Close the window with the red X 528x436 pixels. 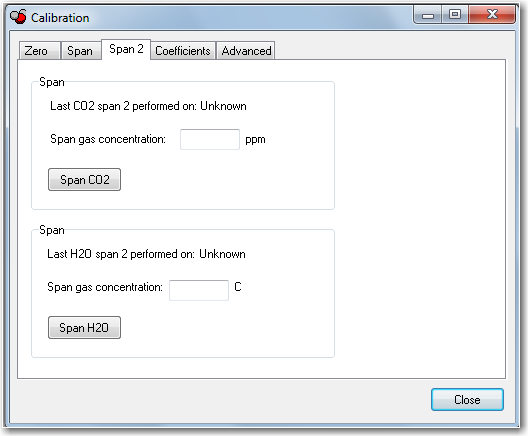point(492,14)
